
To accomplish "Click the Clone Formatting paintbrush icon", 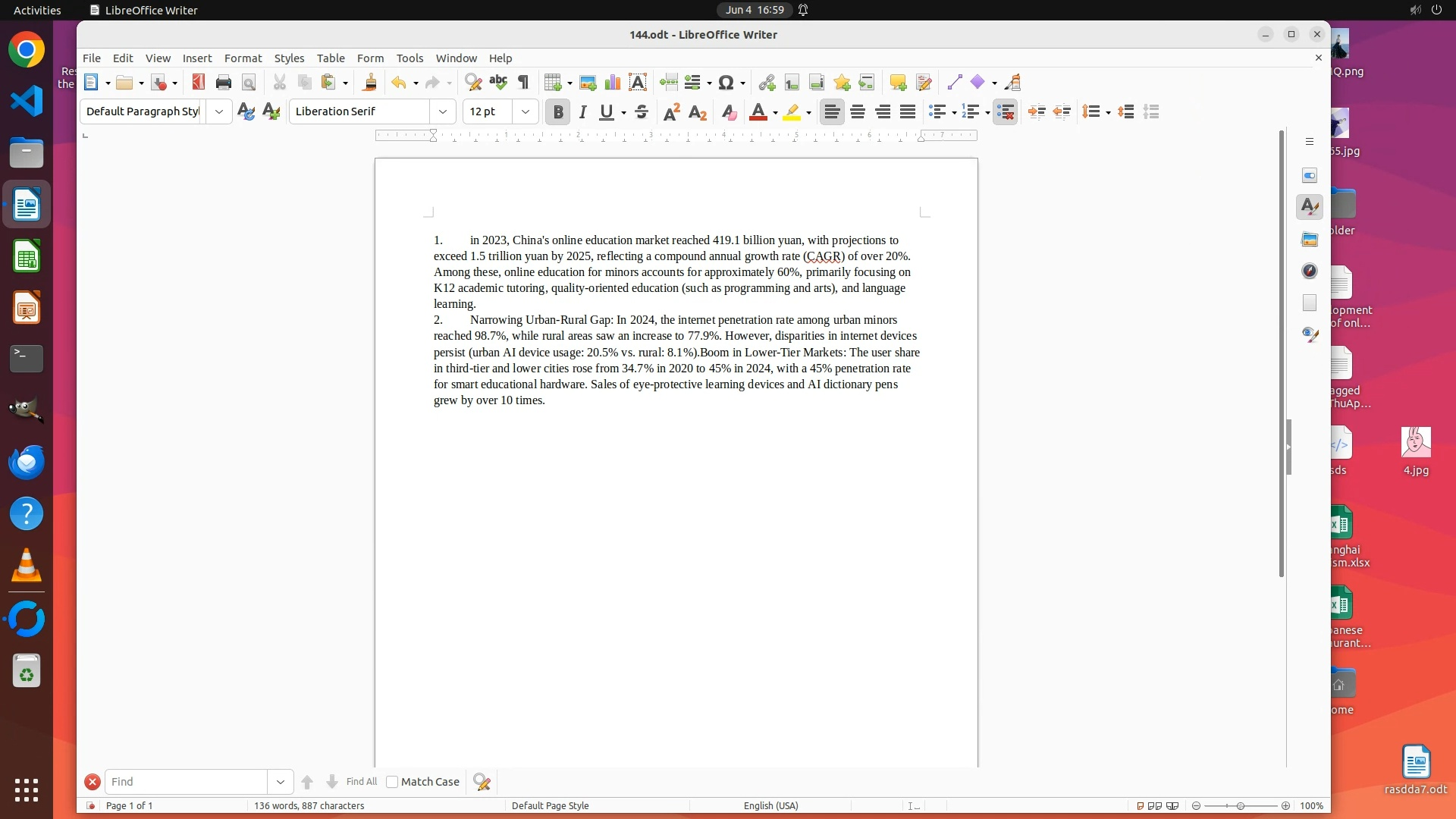I will 370,82.
